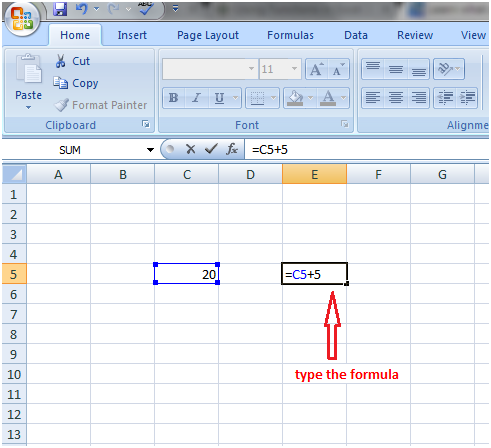Expand the Borders dropdown arrow
Screen dimensions: 491x448
tap(274, 98)
